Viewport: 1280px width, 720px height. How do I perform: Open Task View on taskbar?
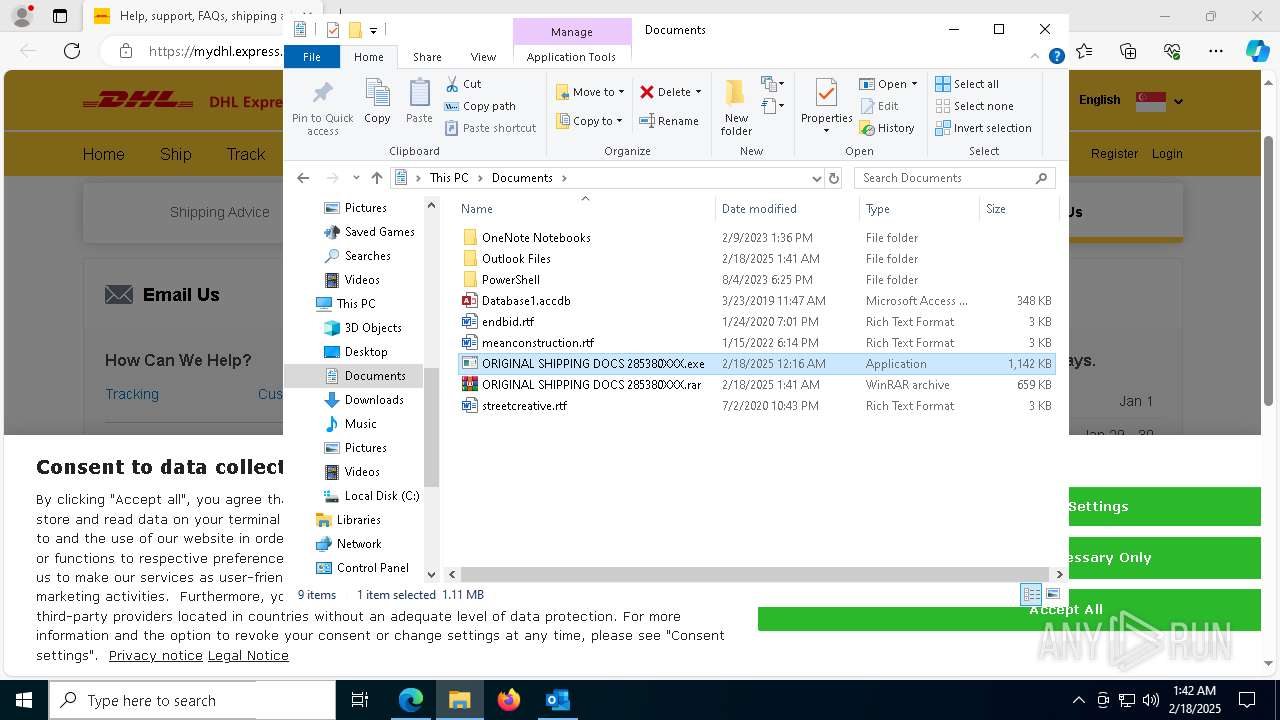point(360,700)
